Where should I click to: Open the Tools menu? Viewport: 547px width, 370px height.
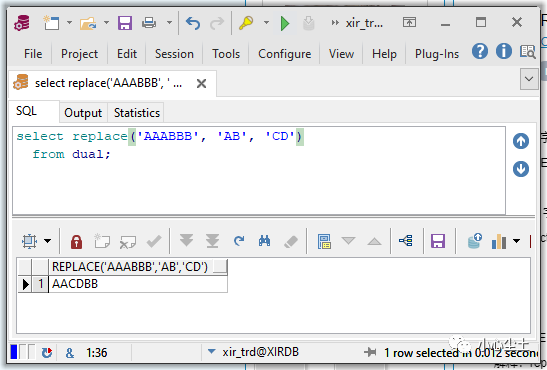(226, 54)
